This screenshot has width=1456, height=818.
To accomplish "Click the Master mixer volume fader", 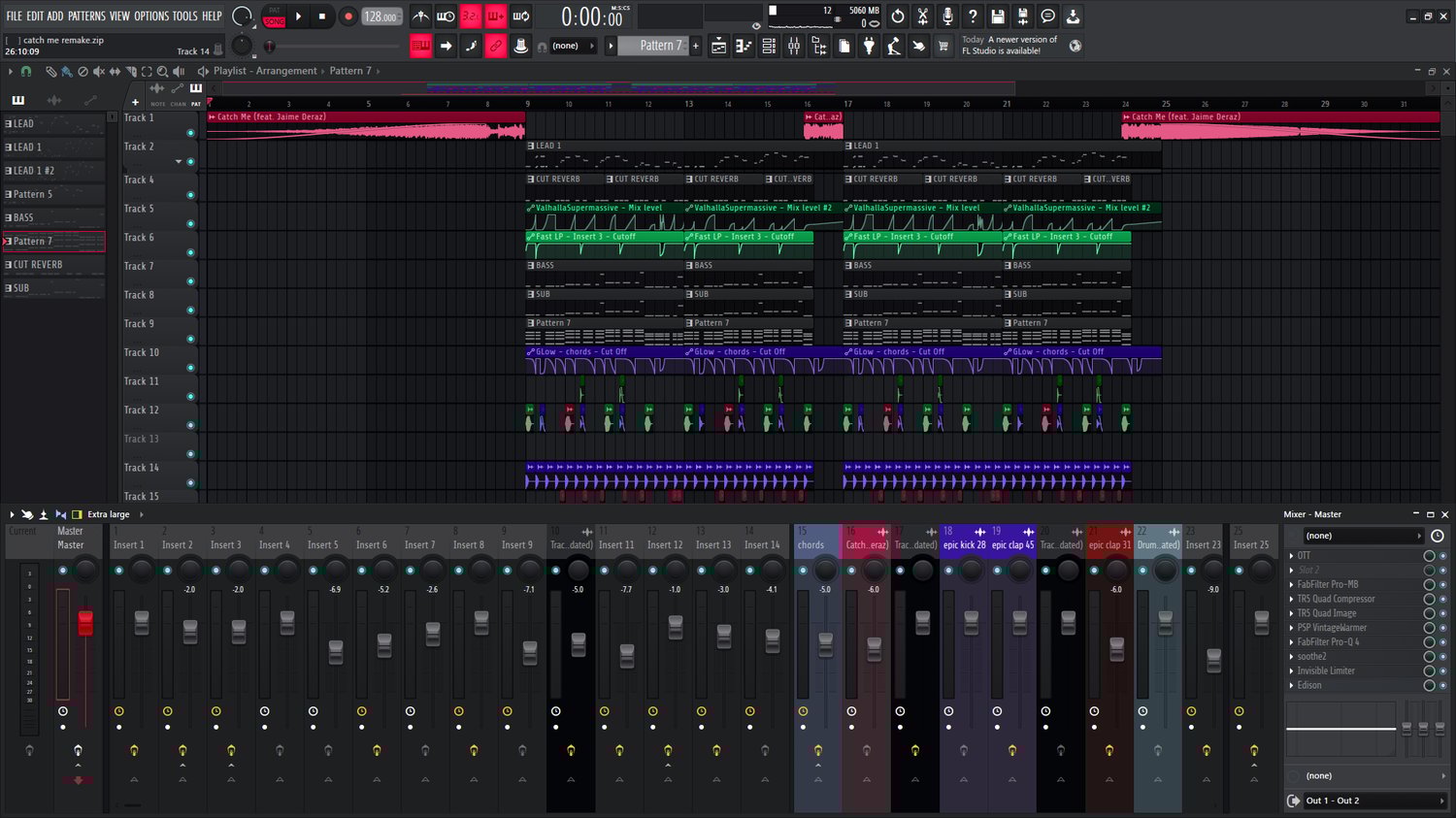I will 85,623.
